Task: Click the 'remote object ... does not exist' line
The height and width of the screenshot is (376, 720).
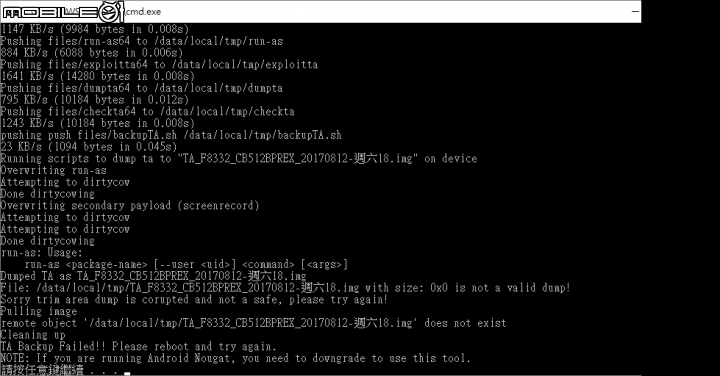Action: [253, 323]
